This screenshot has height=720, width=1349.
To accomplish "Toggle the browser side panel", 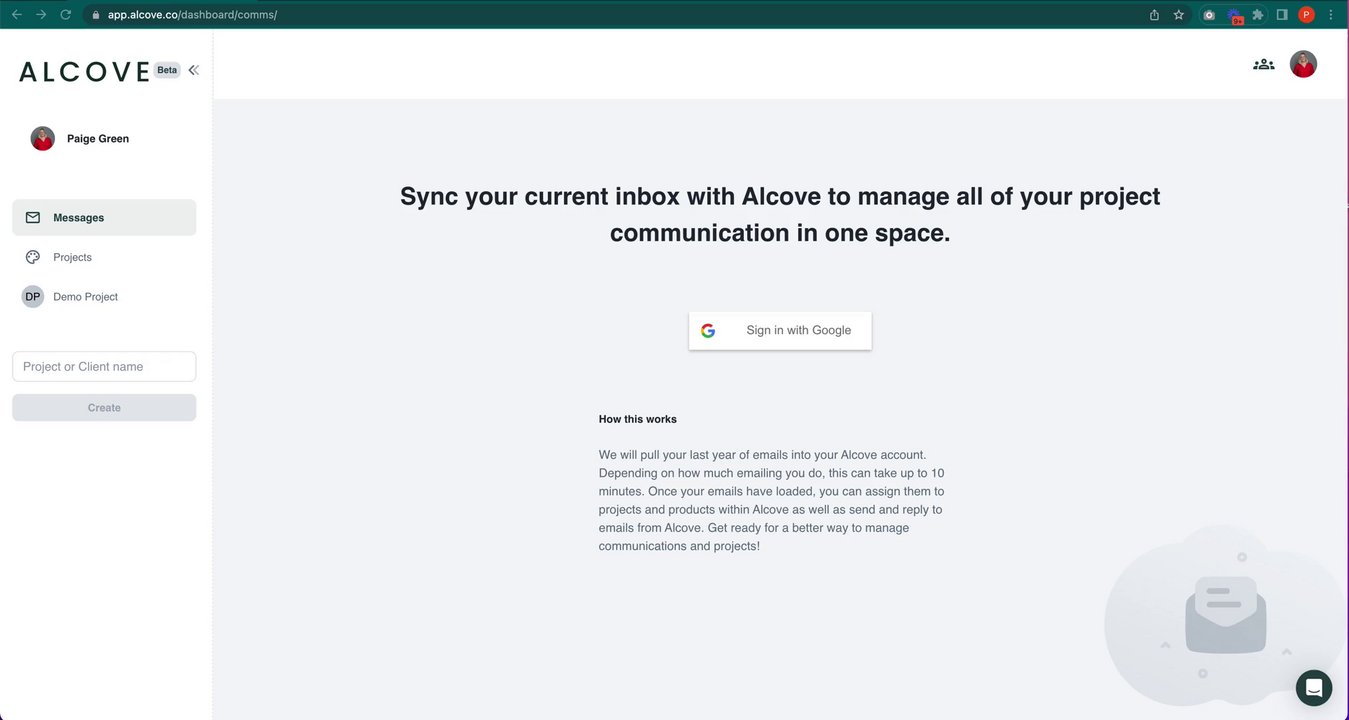I will (x=1282, y=15).
